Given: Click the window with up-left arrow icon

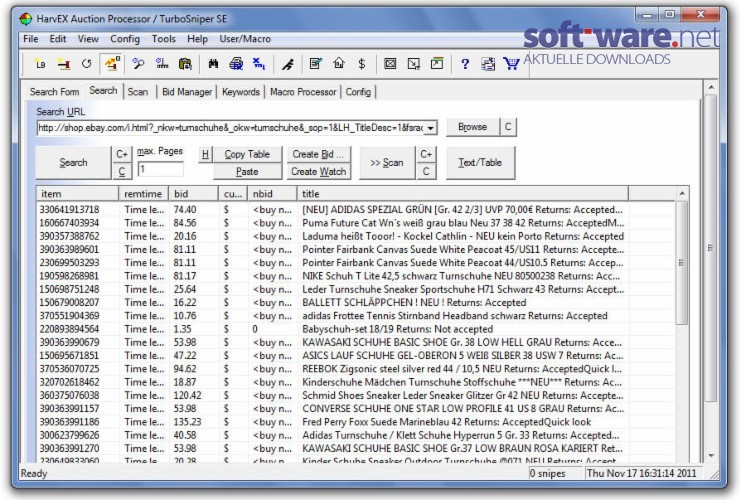Looking at the screenshot, I should point(437,64).
